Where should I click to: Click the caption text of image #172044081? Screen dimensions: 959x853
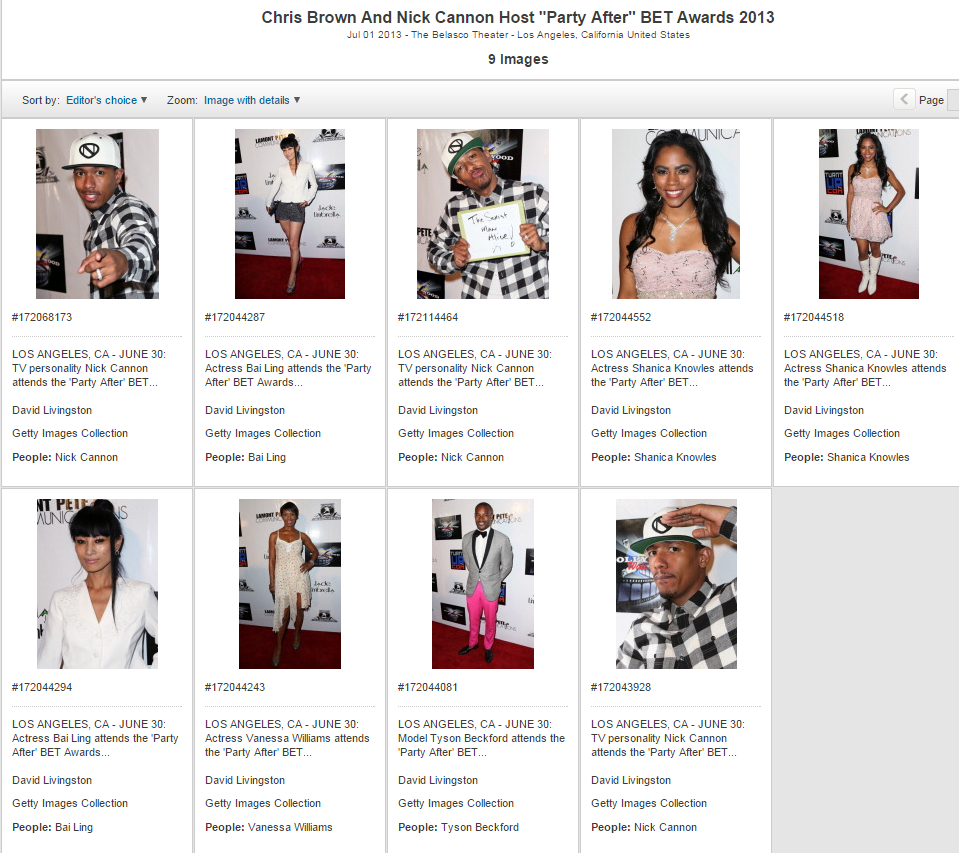click(481, 738)
